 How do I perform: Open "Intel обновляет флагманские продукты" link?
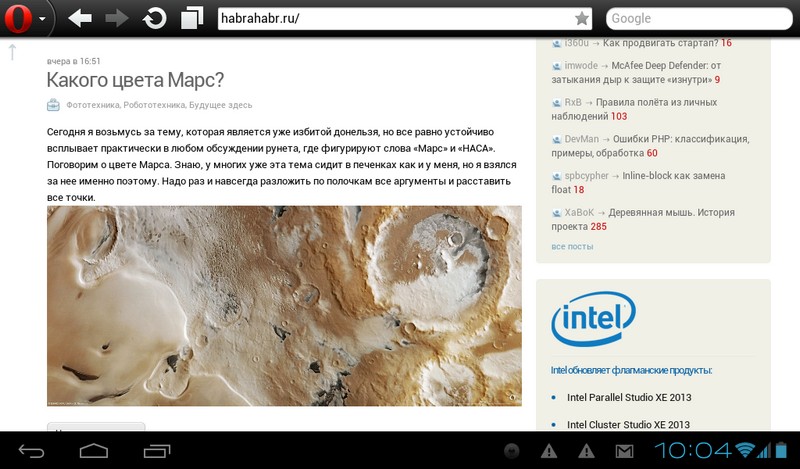pyautogui.click(x=631, y=371)
